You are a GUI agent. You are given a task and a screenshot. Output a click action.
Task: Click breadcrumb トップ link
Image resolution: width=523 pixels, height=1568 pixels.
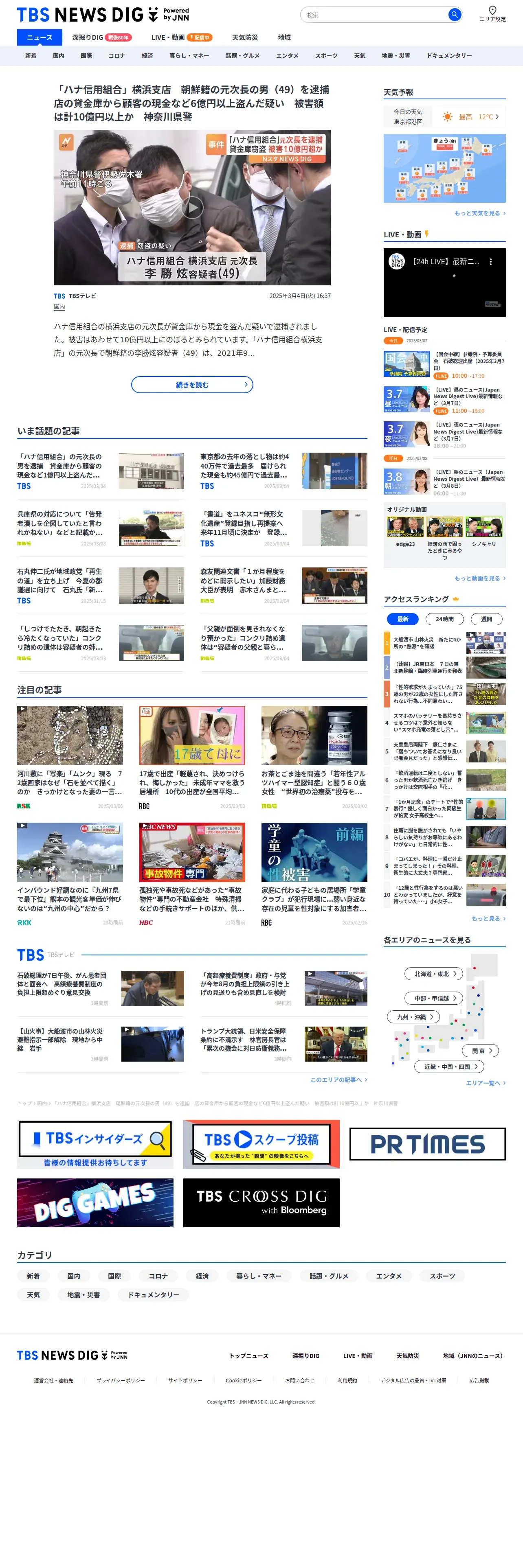coord(24,1103)
